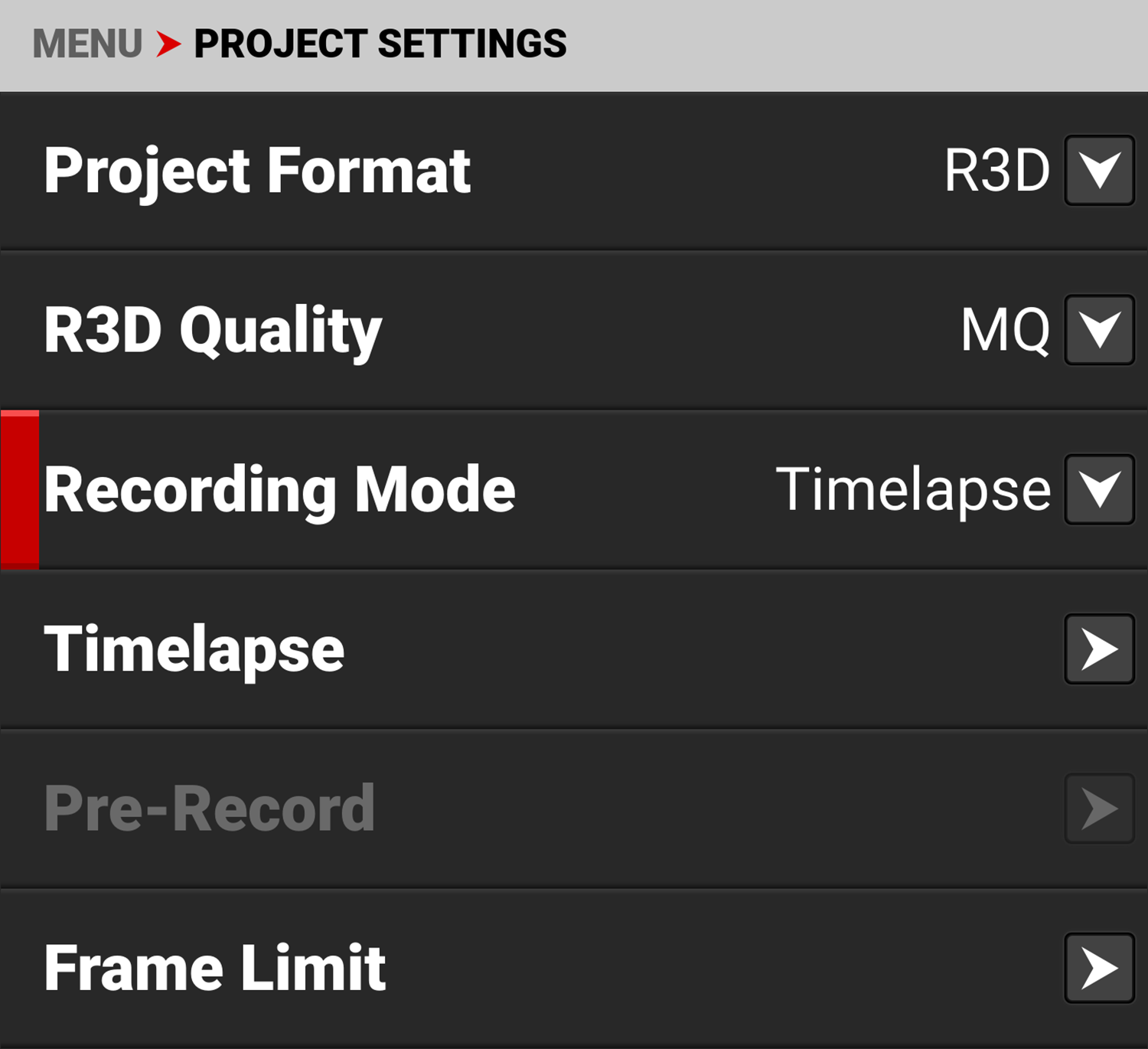Select the R3D Quality row label
Screen dimensions: 1148x1049
click(213, 330)
